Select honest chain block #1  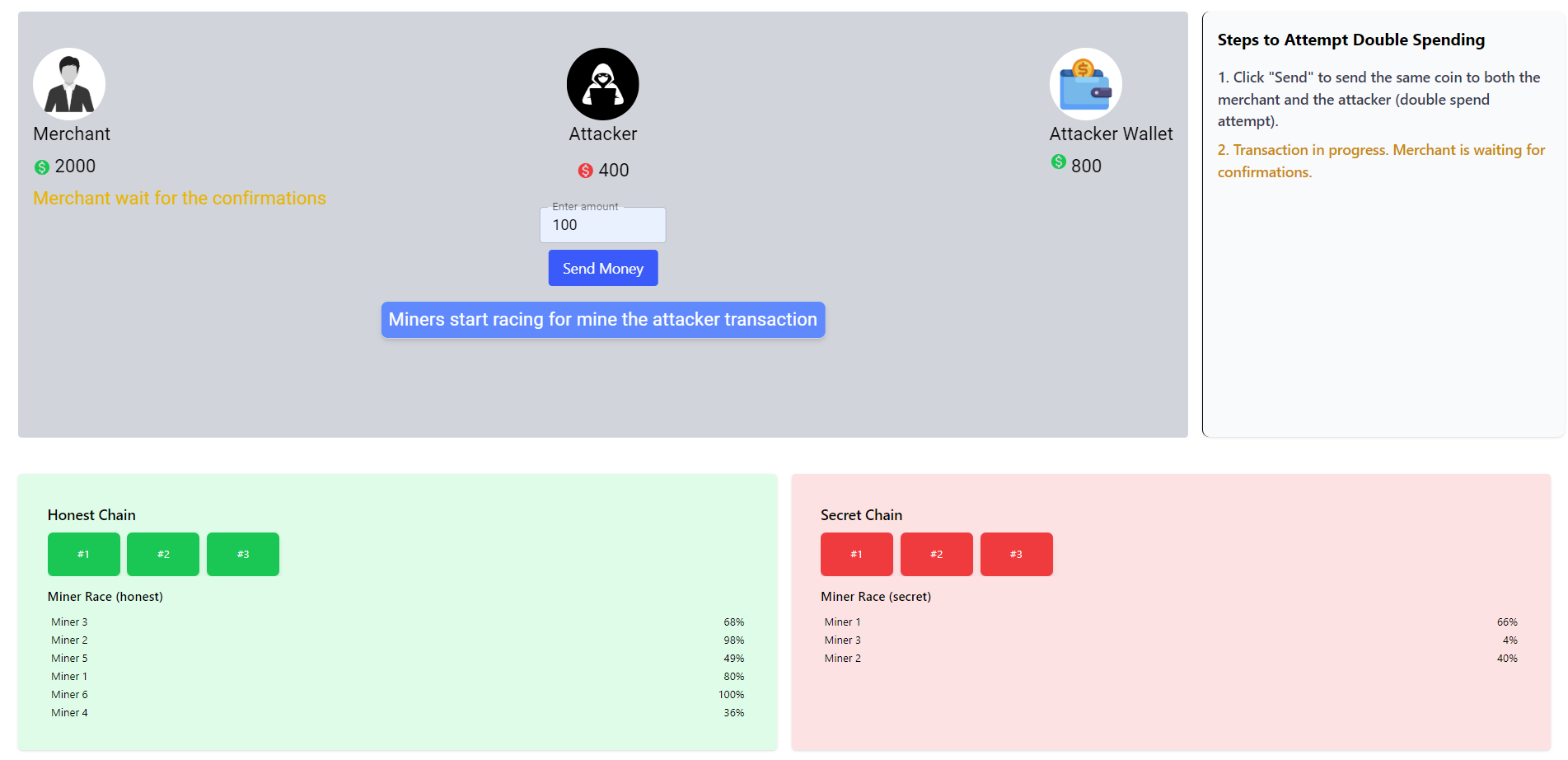pyautogui.click(x=84, y=554)
